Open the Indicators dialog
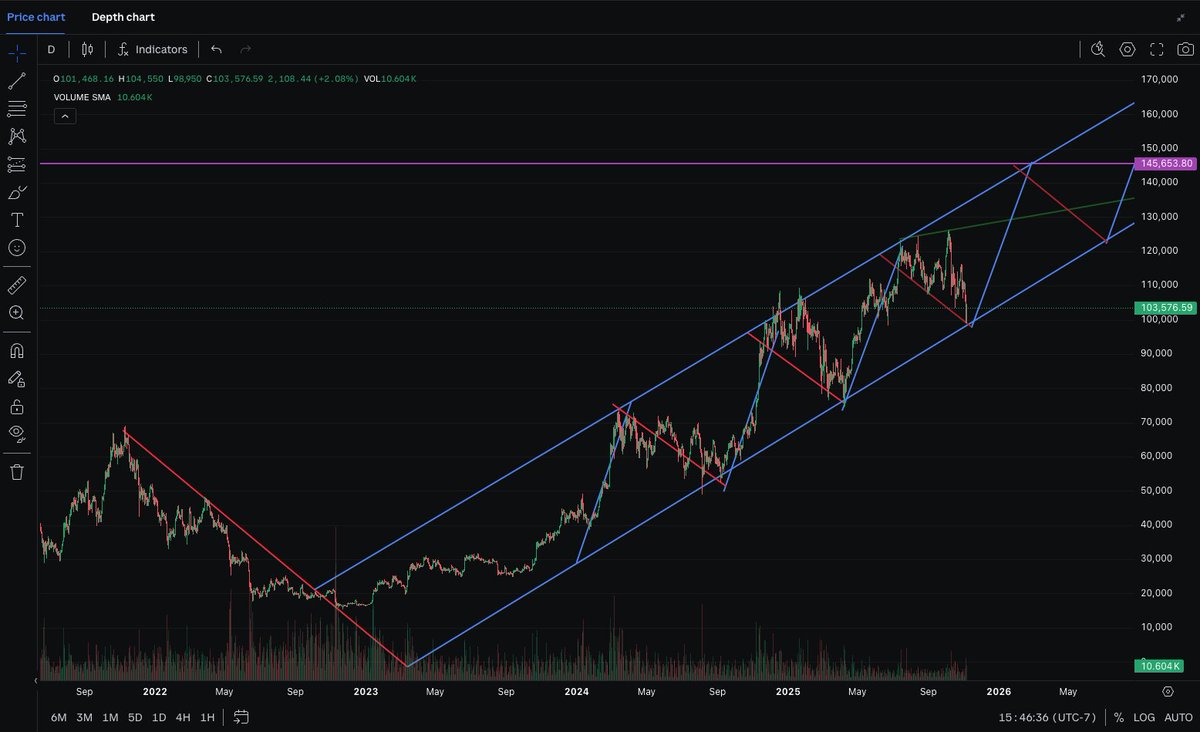1200x732 pixels. tap(152, 49)
